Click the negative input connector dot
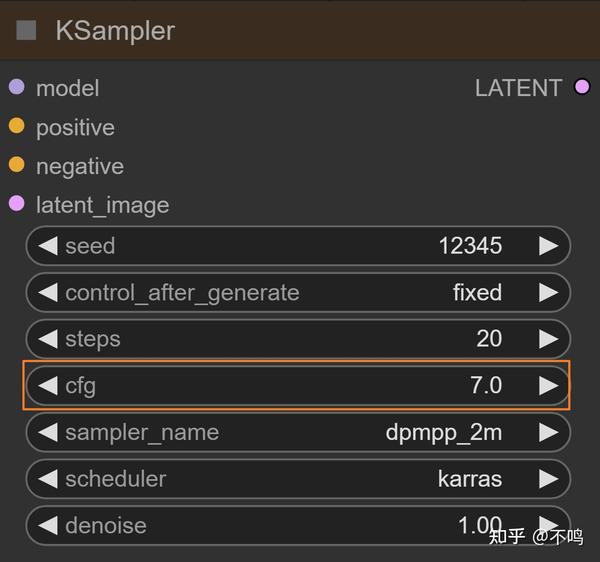 [x=16, y=165]
